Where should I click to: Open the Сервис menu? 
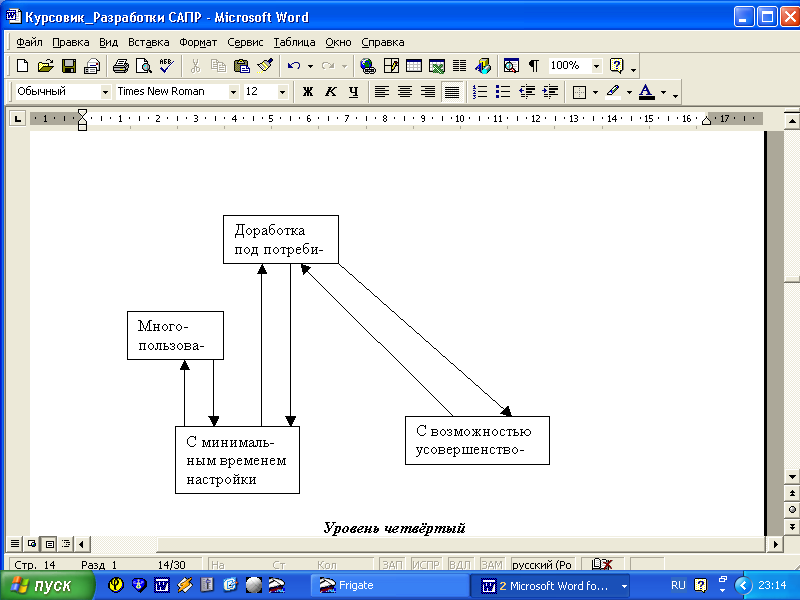point(245,42)
